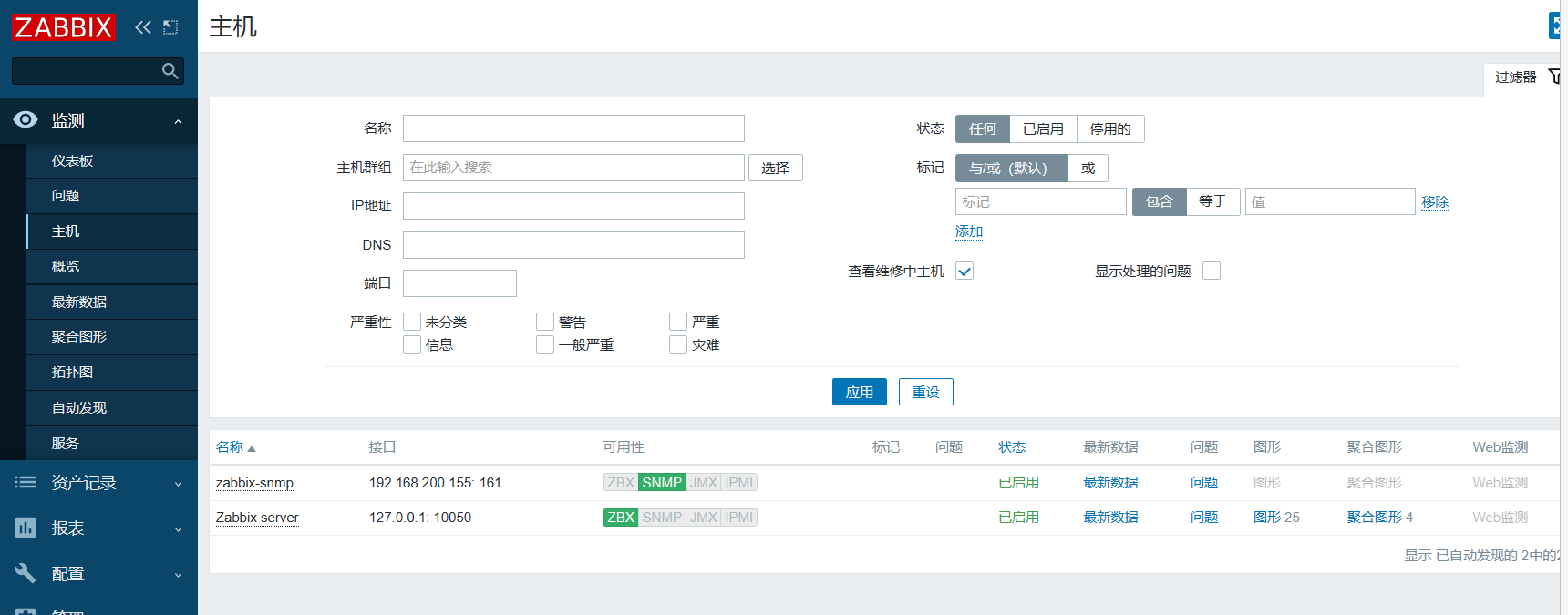Viewport: 1568px width, 615px height.
Task: Check the 灾难 severity checkbox
Action: 678,344
